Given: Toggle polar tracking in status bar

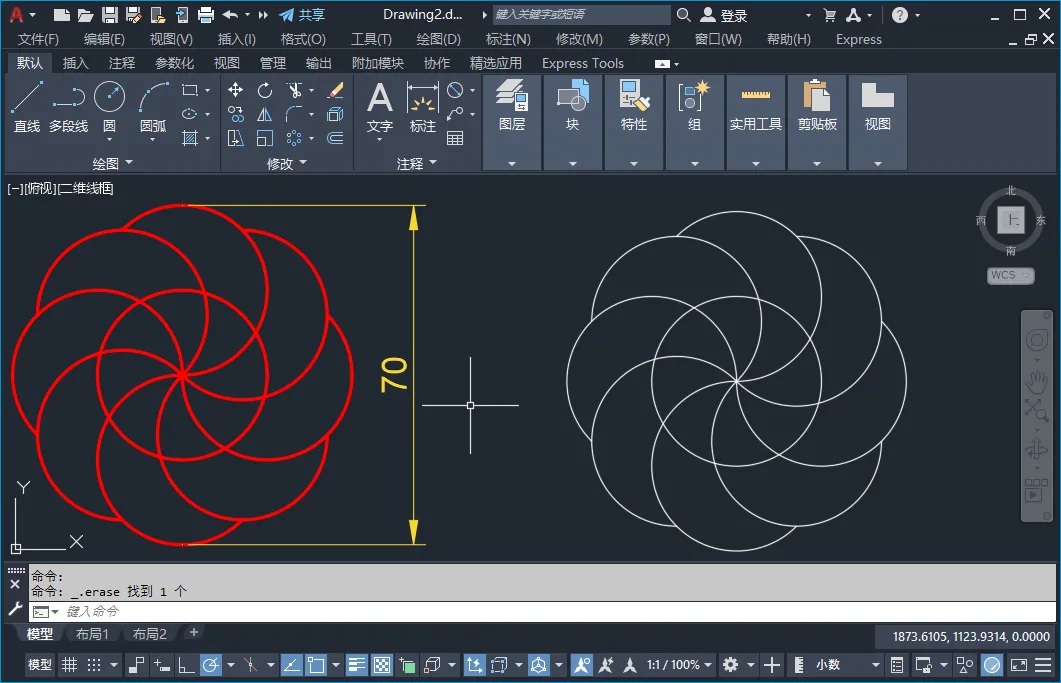Looking at the screenshot, I should 211,665.
